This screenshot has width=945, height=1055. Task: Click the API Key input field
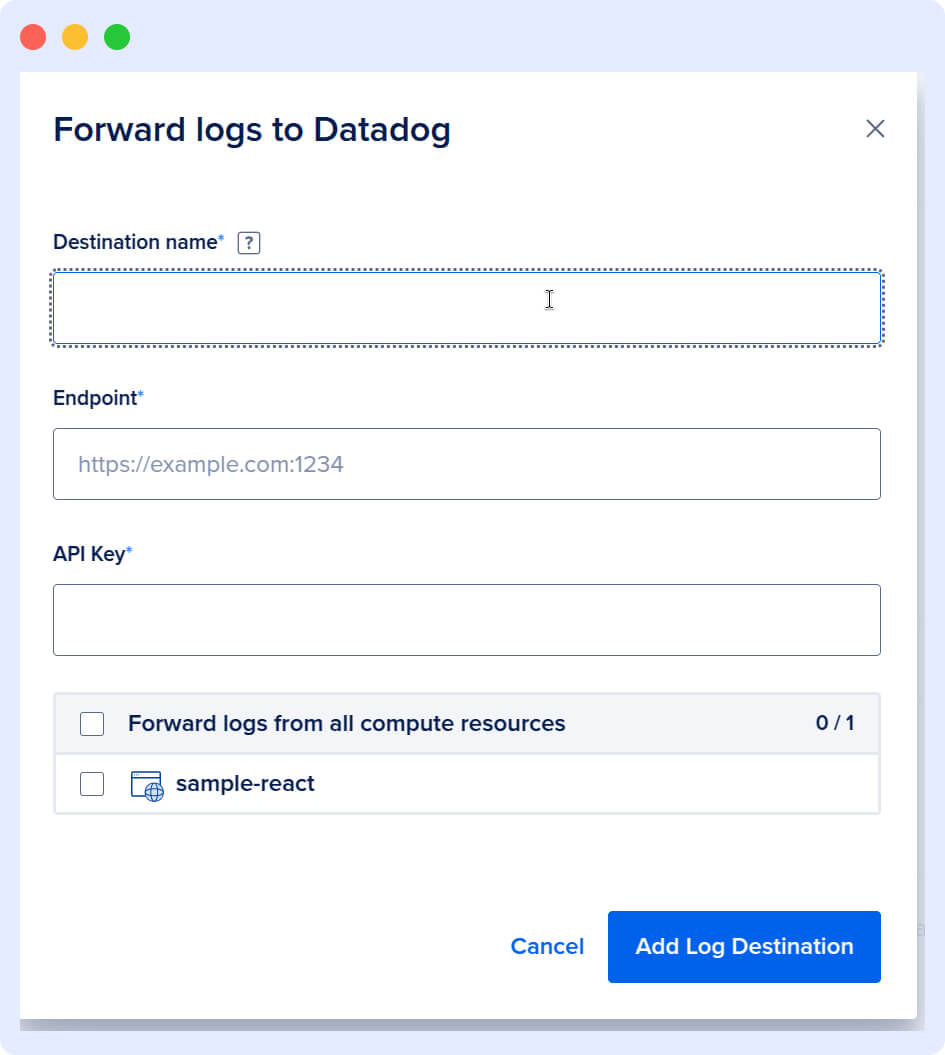[466, 619]
